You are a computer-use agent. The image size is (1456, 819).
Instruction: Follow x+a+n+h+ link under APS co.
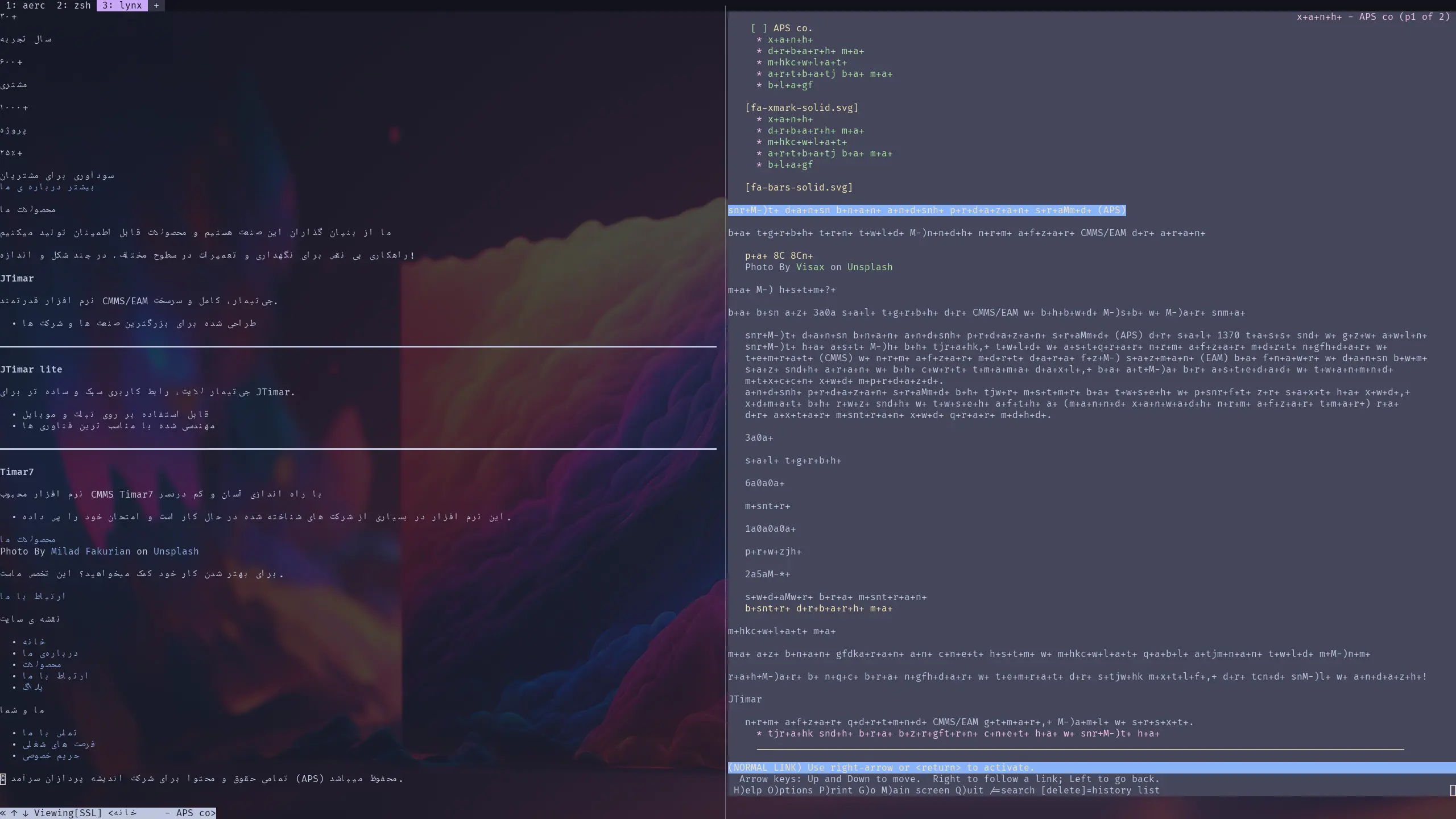coord(791,39)
